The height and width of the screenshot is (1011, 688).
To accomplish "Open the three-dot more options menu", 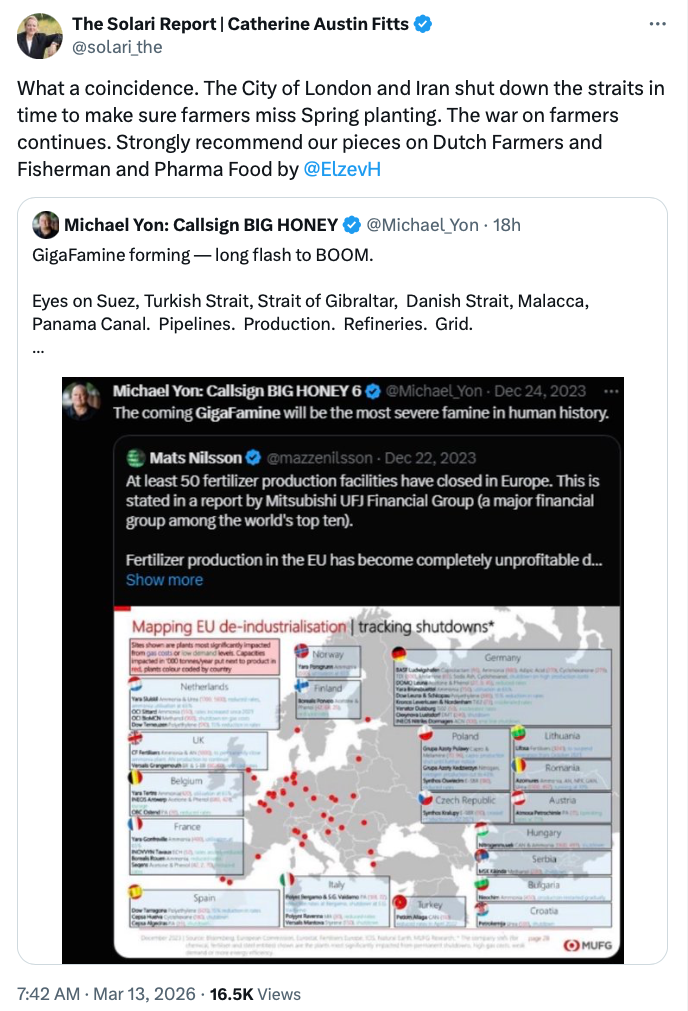I will 655,24.
